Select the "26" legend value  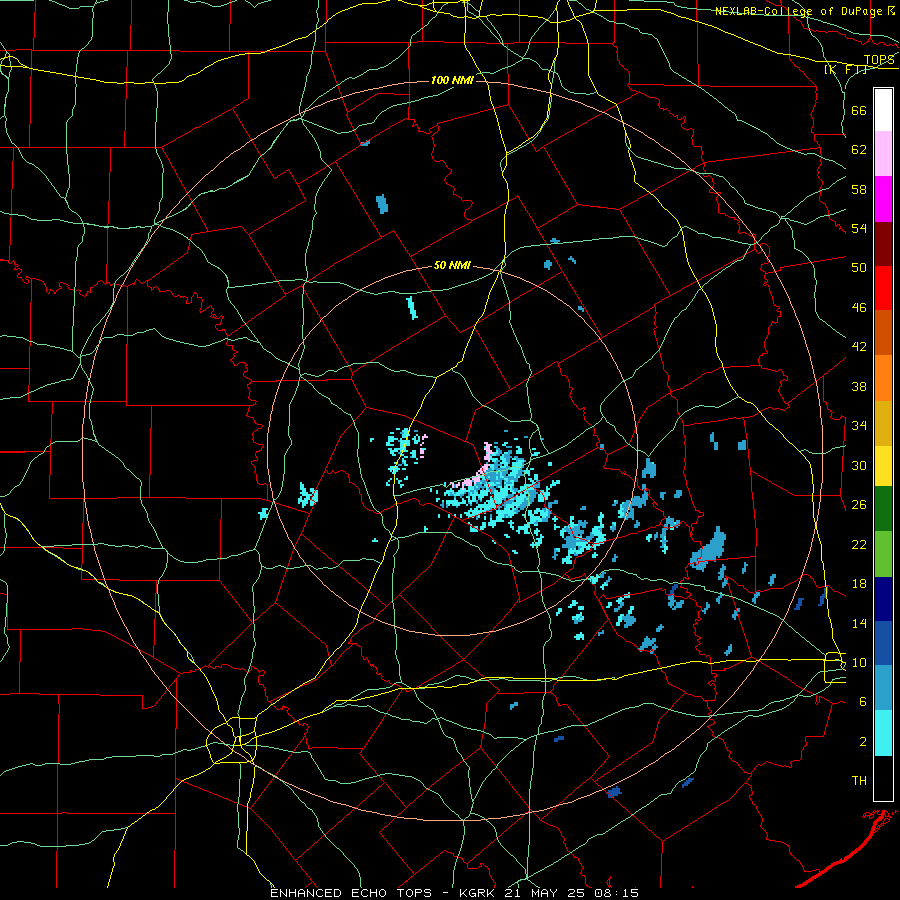[x=859, y=505]
